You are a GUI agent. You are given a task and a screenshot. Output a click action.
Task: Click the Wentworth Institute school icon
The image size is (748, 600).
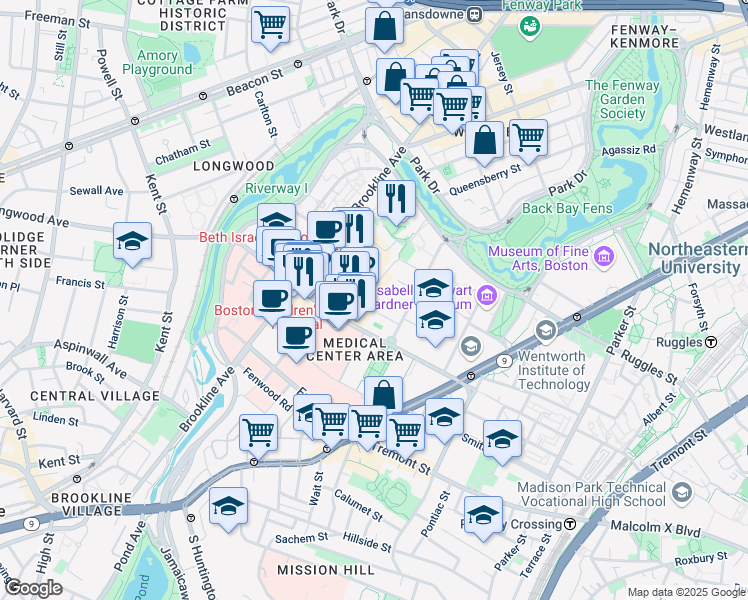coord(546,331)
